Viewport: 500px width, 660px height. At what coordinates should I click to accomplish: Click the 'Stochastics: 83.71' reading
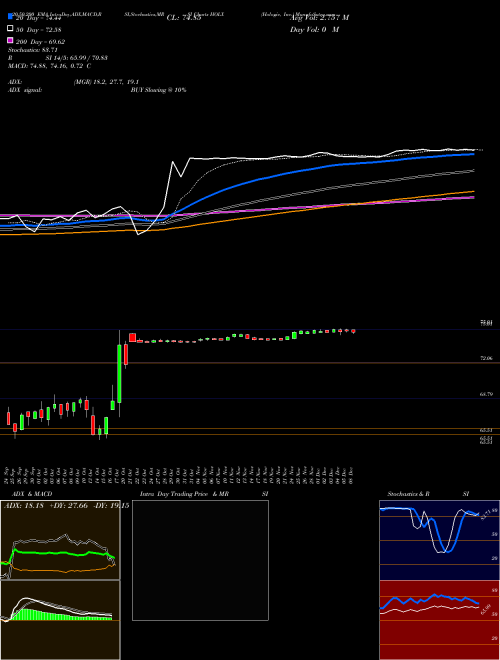pos(32,50)
